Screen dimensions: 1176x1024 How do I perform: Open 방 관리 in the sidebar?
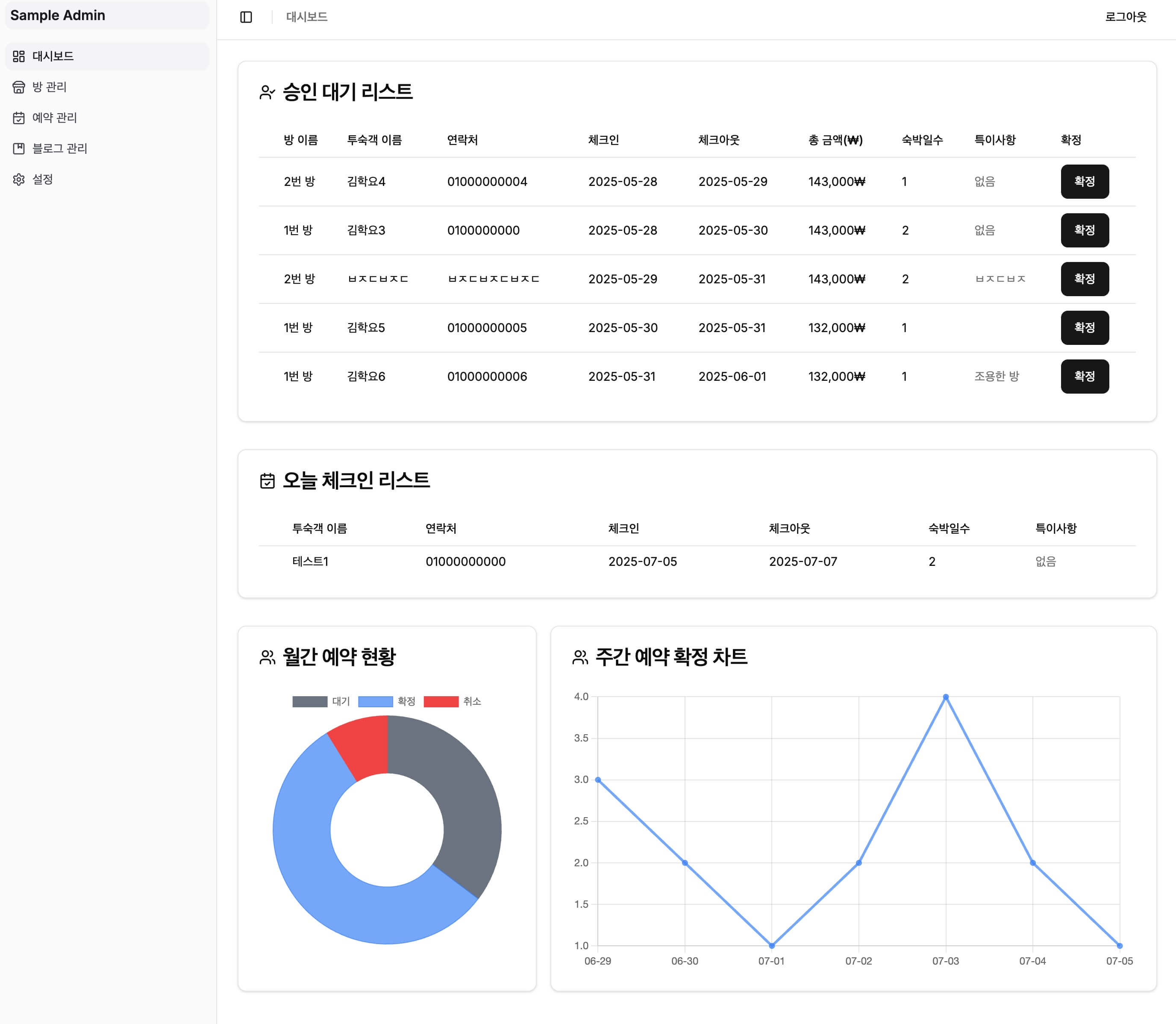tap(107, 87)
